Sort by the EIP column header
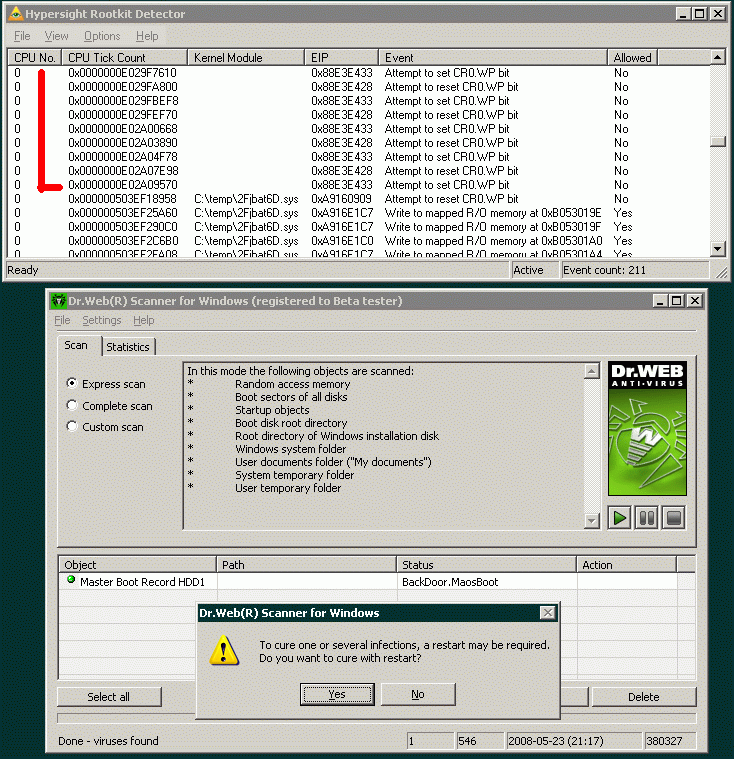Viewport: 734px width, 759px height. 341,58
